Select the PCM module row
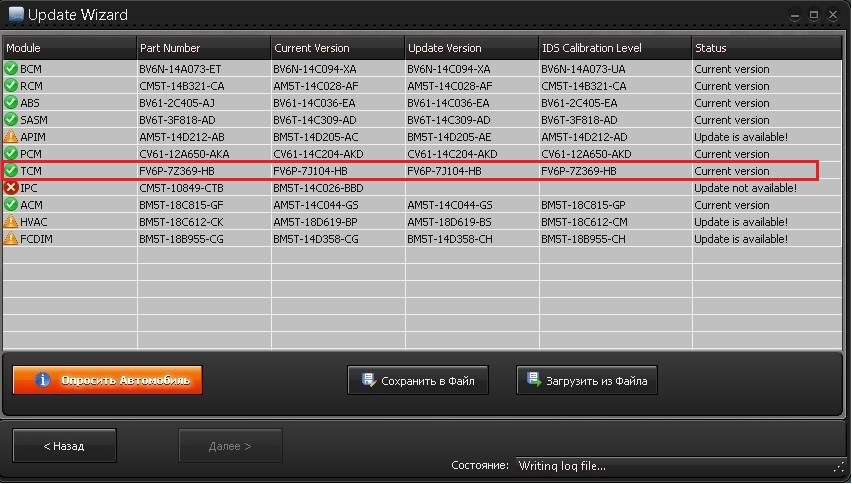This screenshot has width=852, height=484. point(422,154)
